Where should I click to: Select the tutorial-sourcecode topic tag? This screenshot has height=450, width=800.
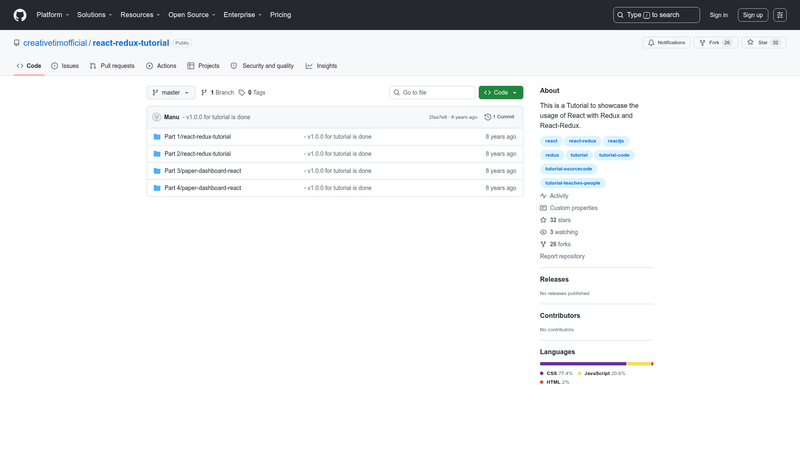pyautogui.click(x=568, y=169)
